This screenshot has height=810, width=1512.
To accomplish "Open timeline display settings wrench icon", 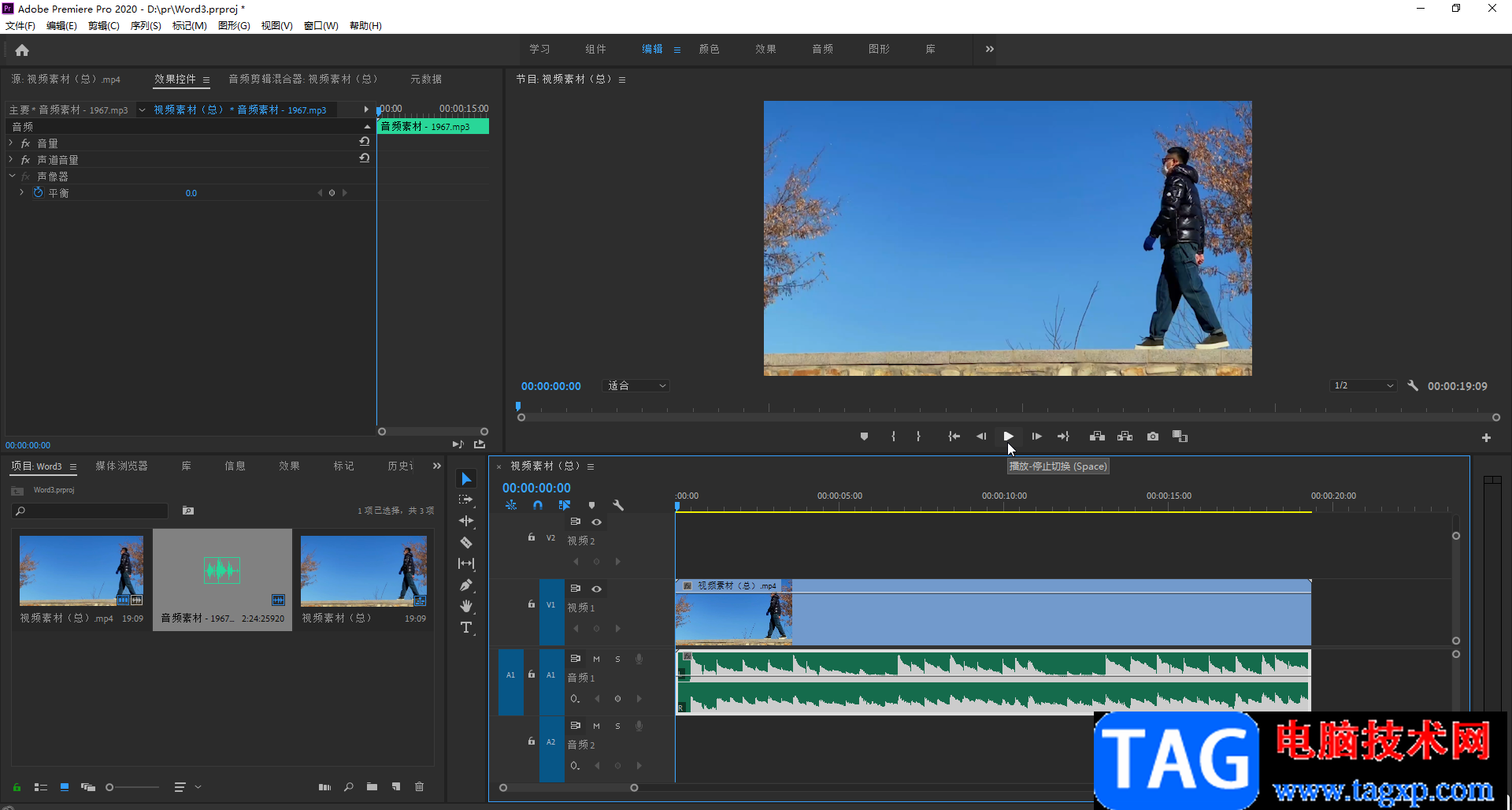I will pos(618,505).
